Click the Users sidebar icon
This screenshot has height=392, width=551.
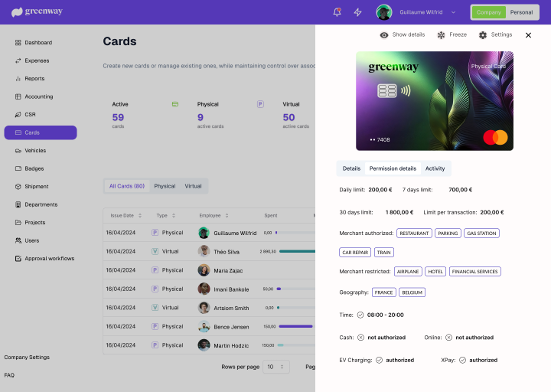click(18, 241)
